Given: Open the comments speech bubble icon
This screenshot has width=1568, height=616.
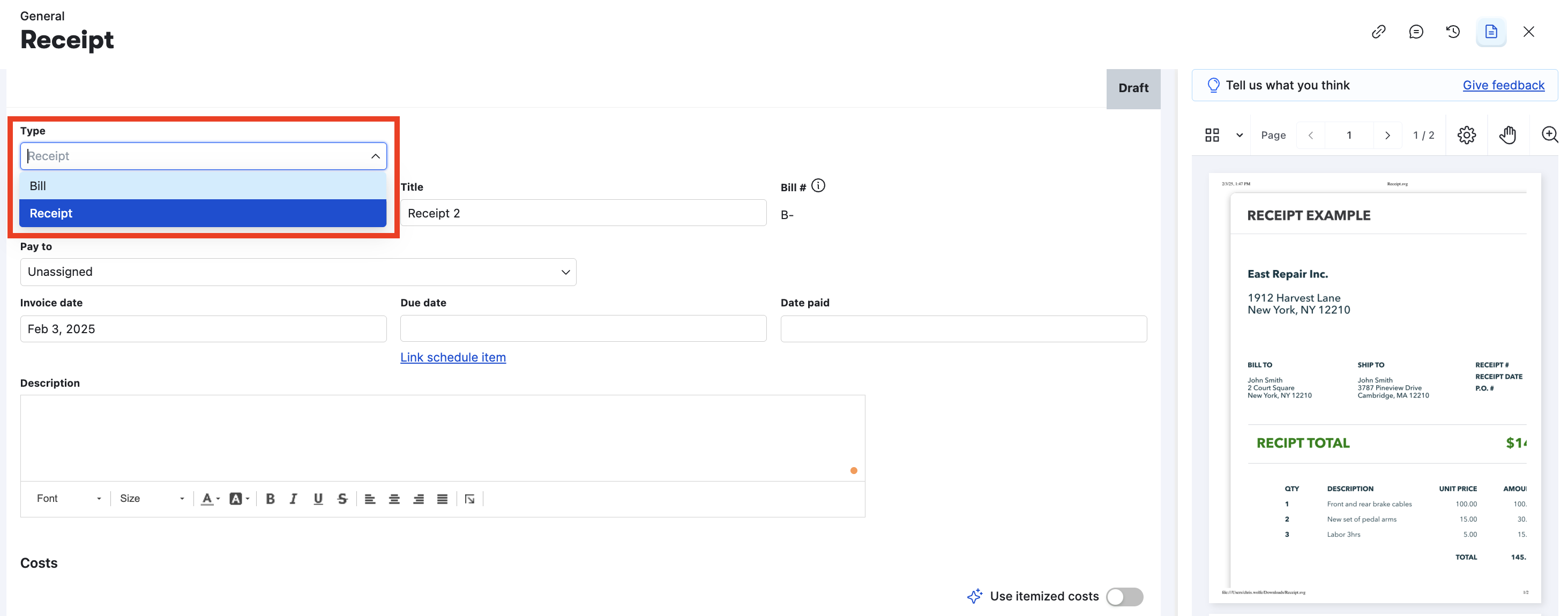Looking at the screenshot, I should (1416, 32).
